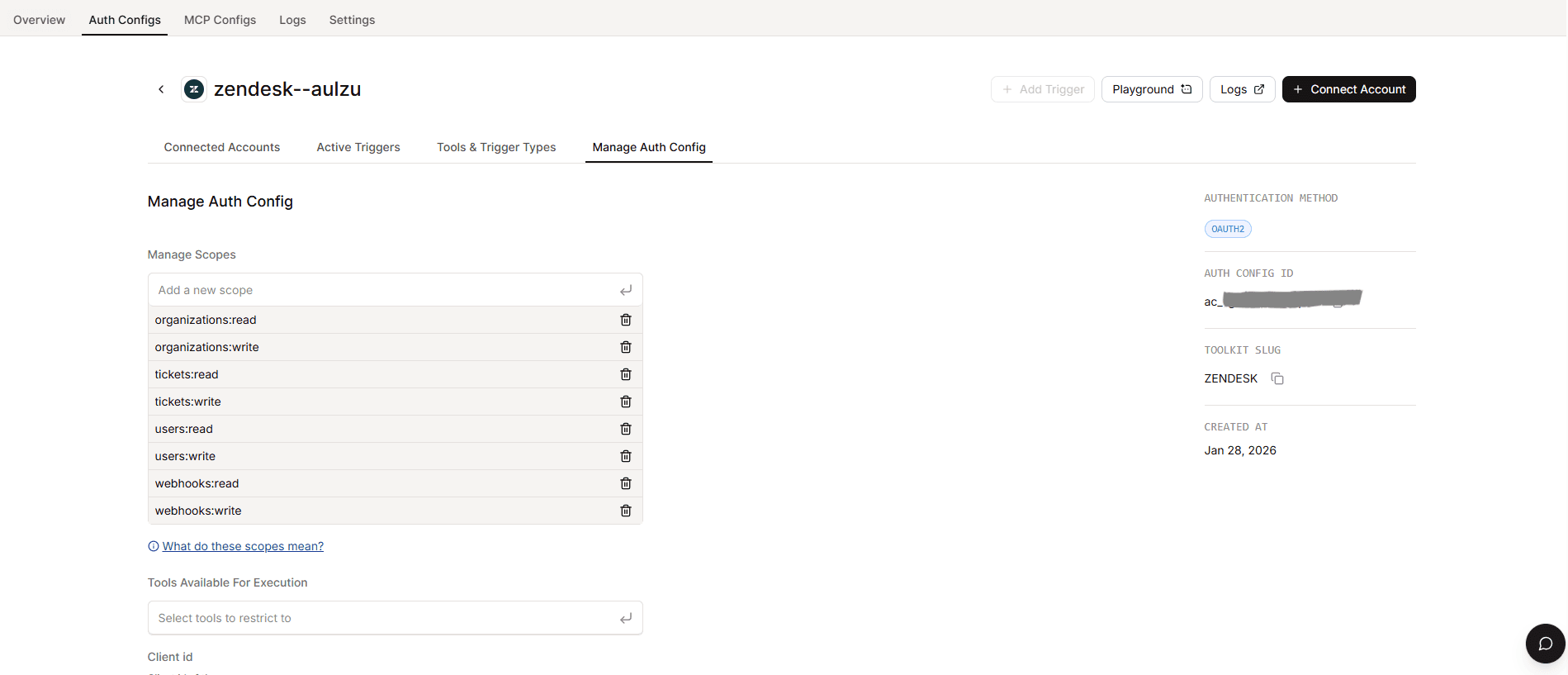Click the Jan 28, 2026 created date
1568x675 pixels.
1240,450
